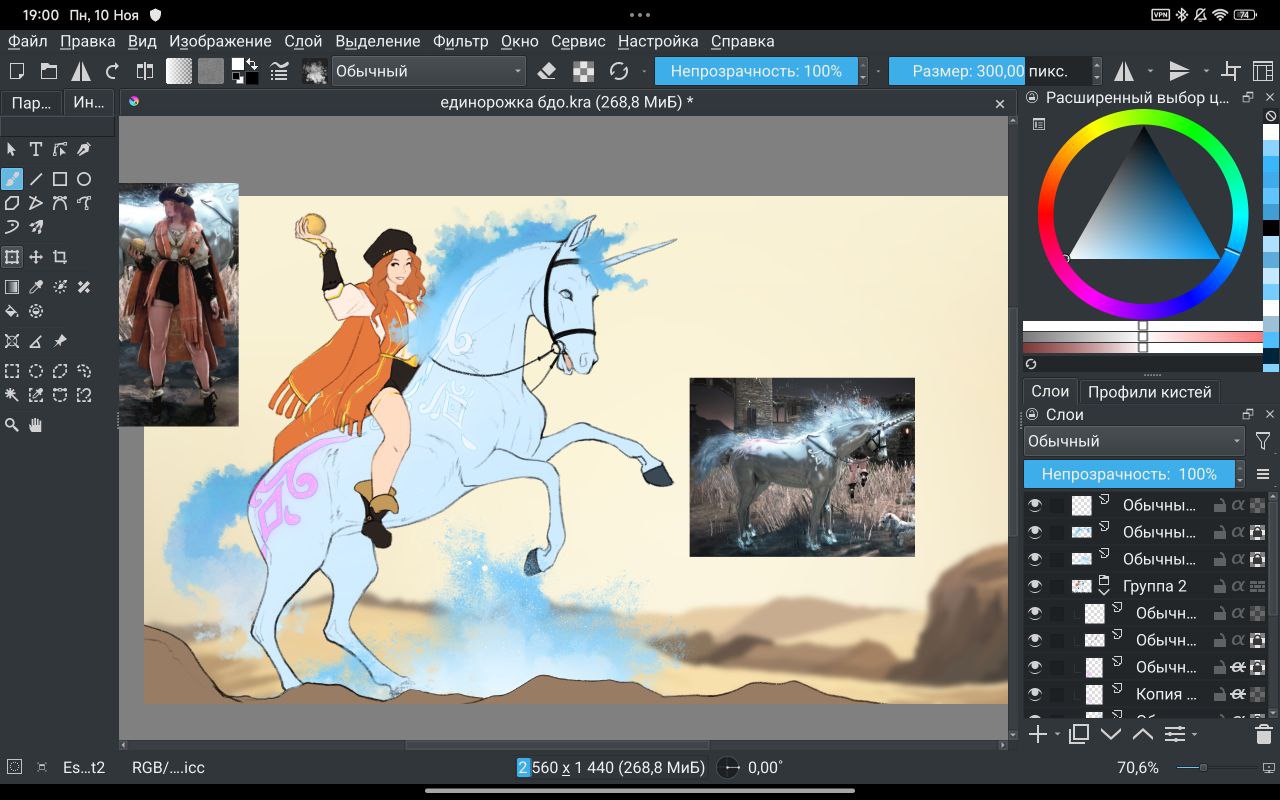Open the Фильтр menu

click(460, 41)
